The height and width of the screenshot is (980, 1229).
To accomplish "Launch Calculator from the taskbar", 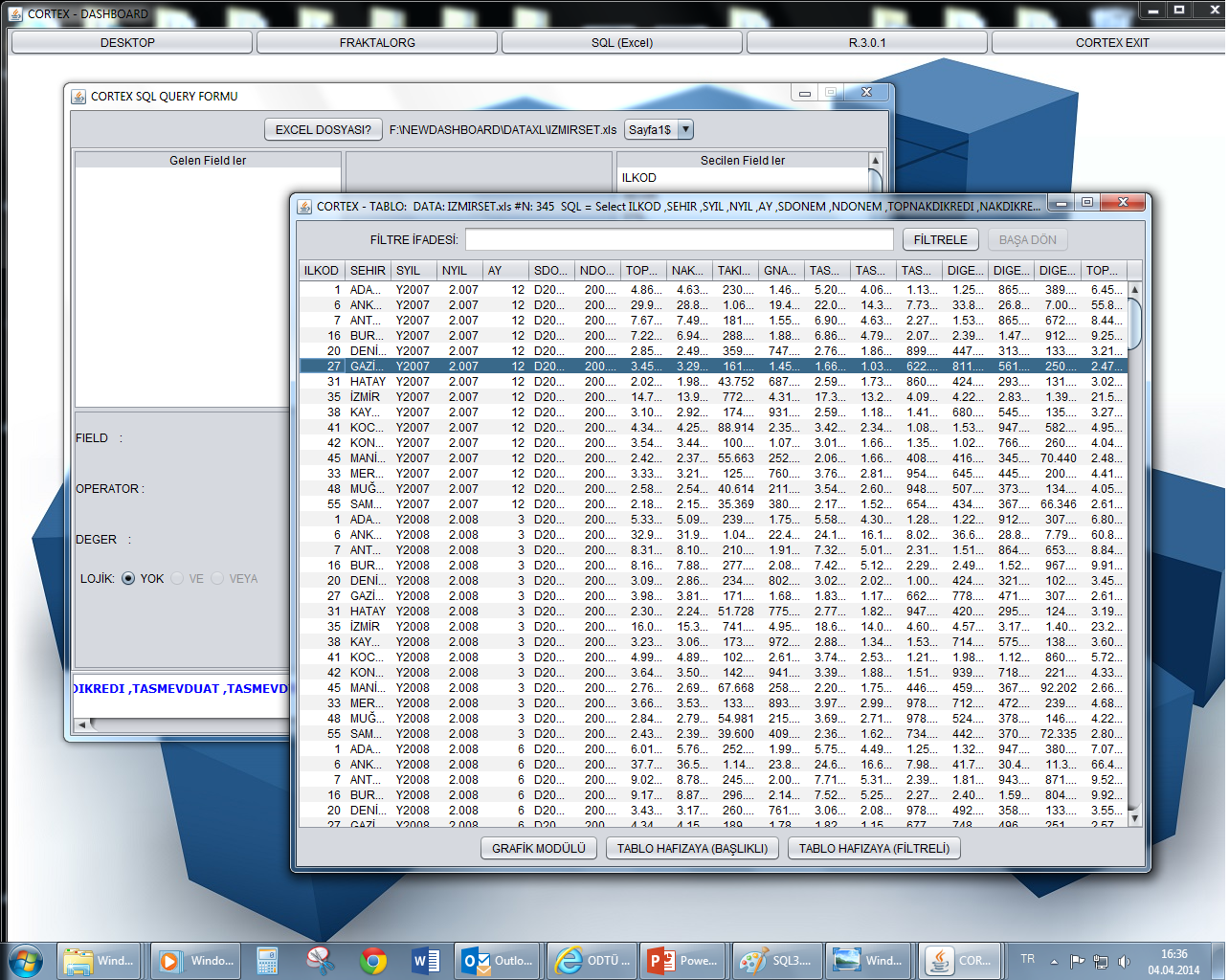I will (x=267, y=961).
